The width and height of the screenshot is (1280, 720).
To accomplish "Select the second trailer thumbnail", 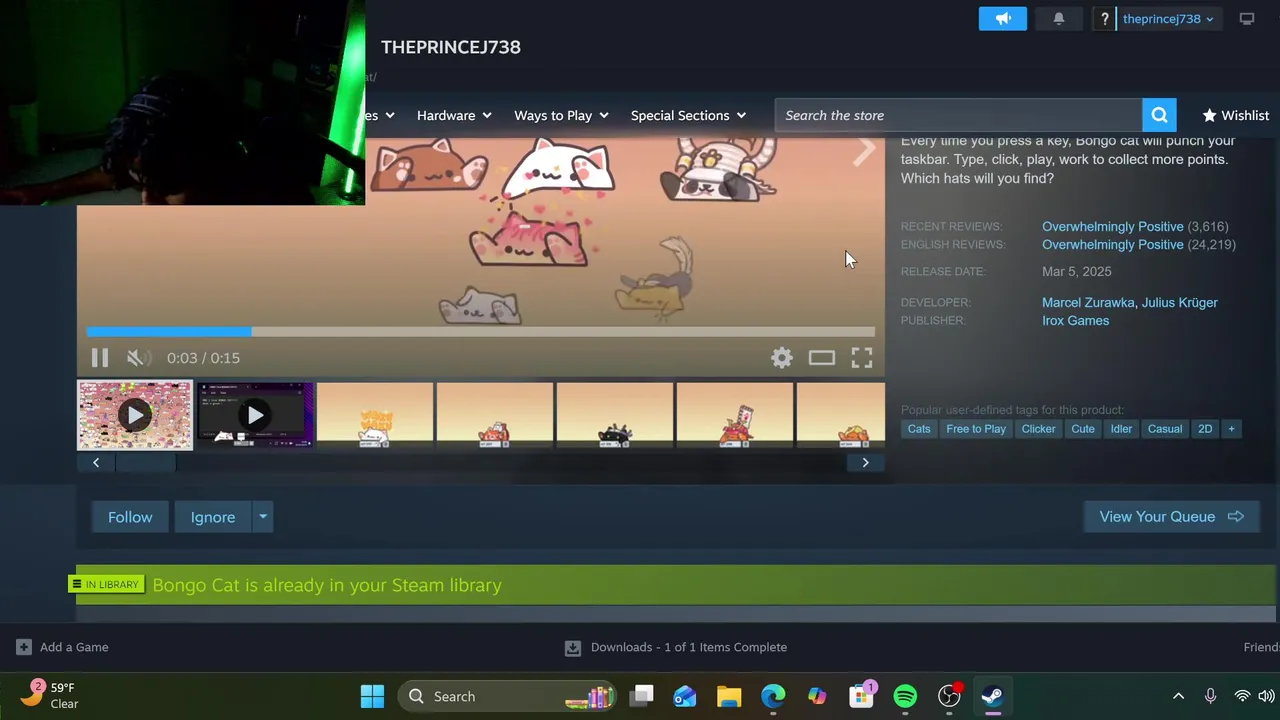I will (x=255, y=415).
